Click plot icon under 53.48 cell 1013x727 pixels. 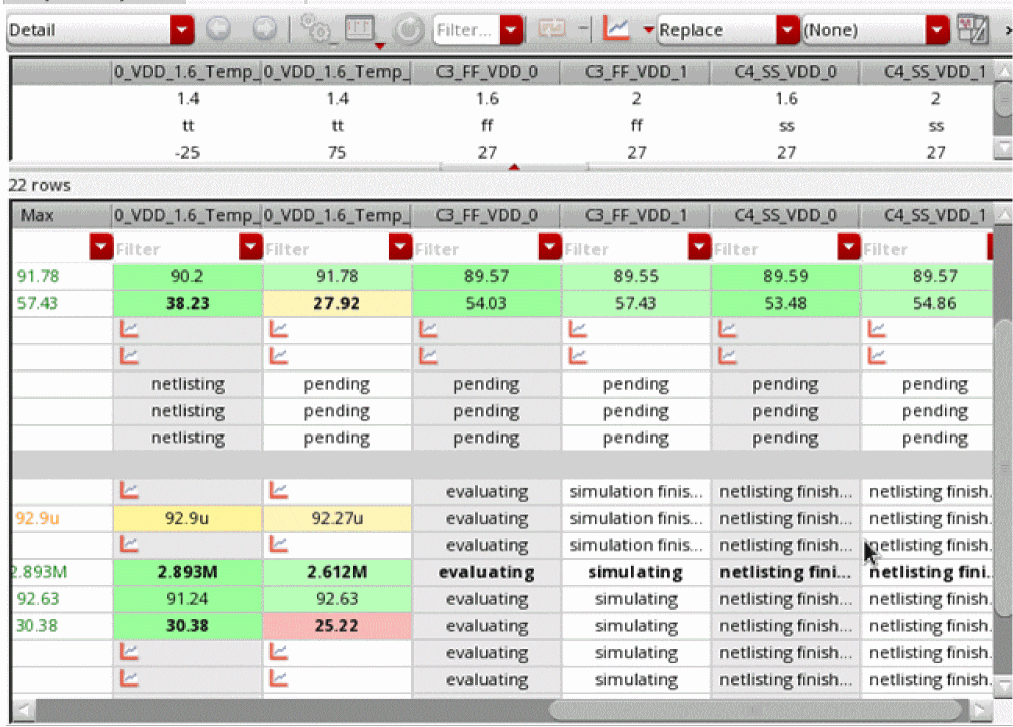click(x=727, y=330)
